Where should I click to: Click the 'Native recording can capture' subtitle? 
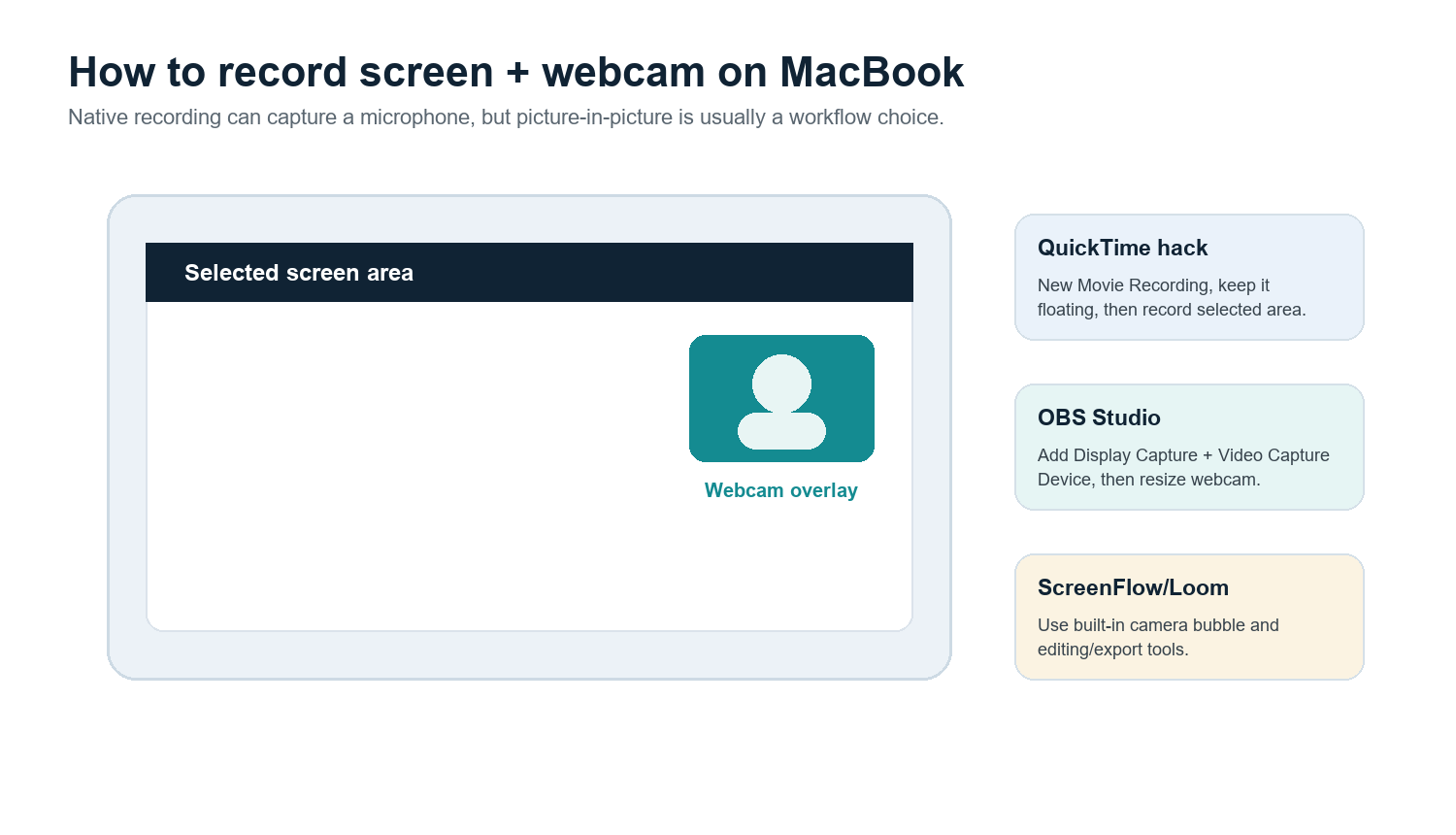pyautogui.click(x=506, y=117)
